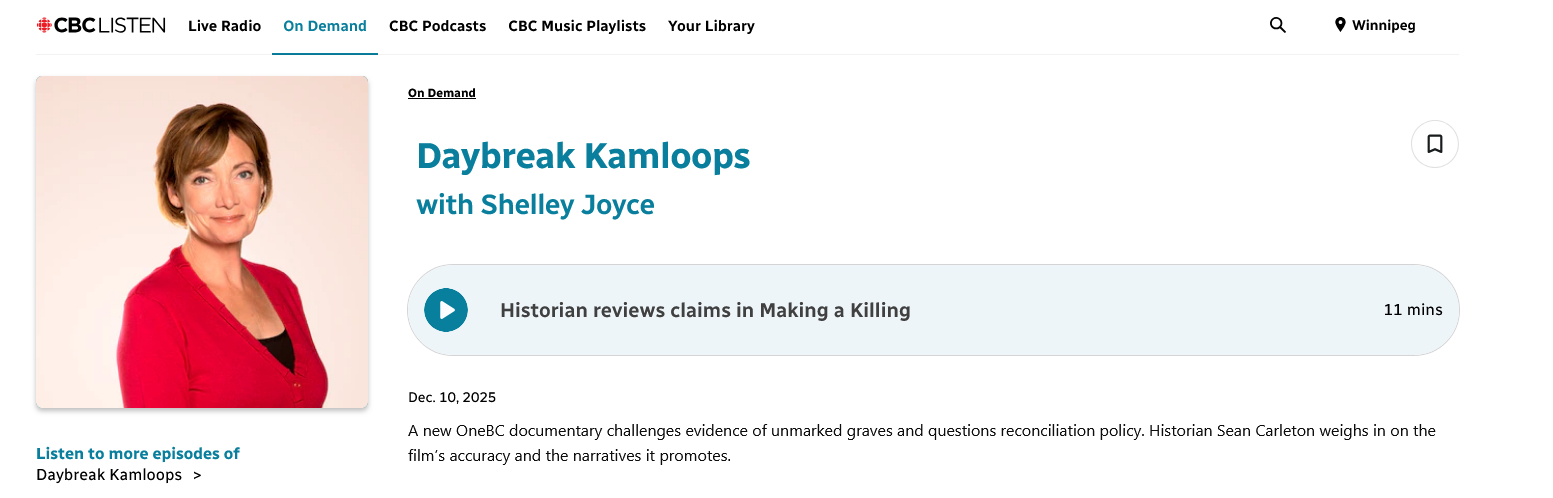Go to CBC Podcasts

point(437,26)
